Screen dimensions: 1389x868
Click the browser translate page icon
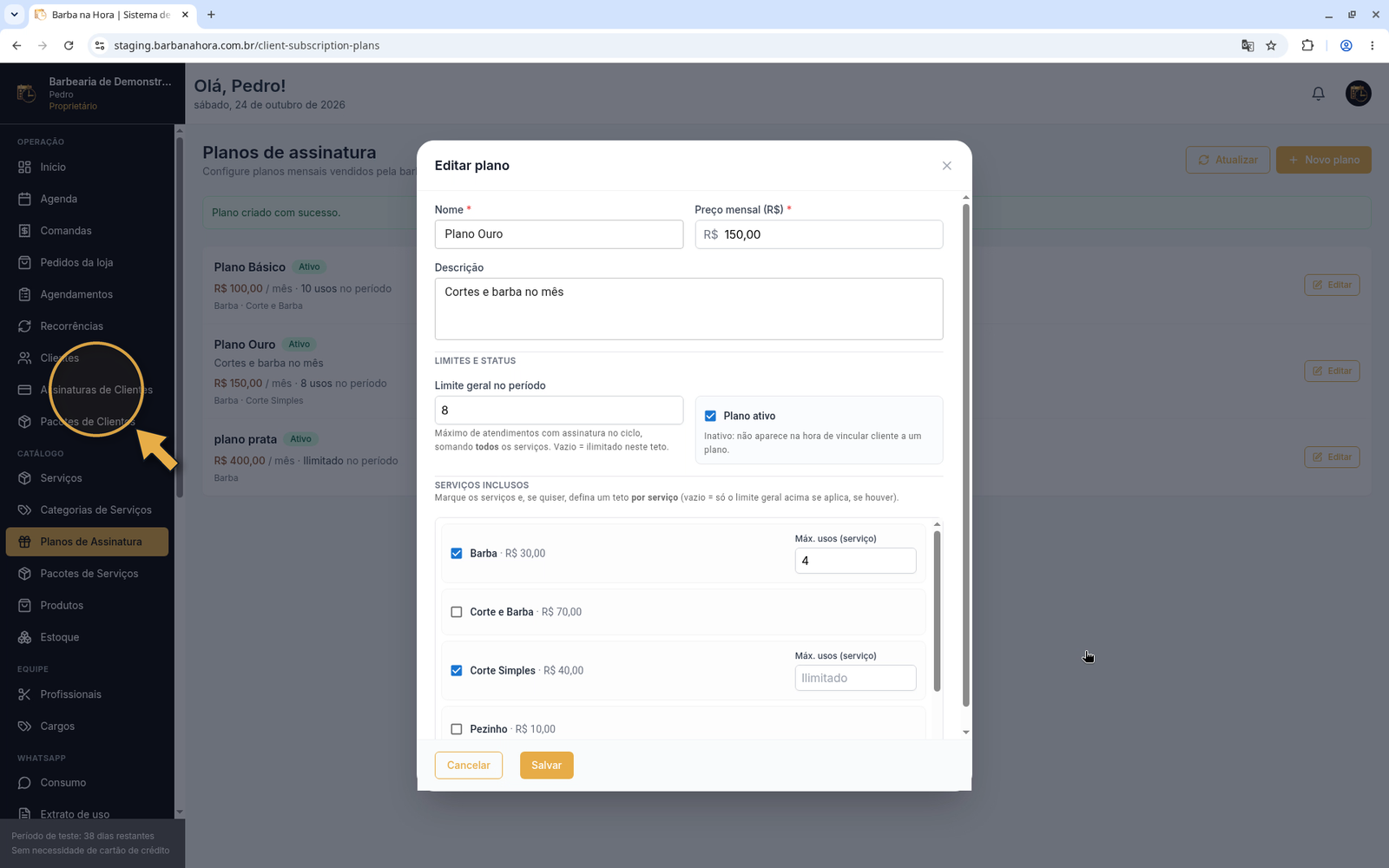[1247, 45]
